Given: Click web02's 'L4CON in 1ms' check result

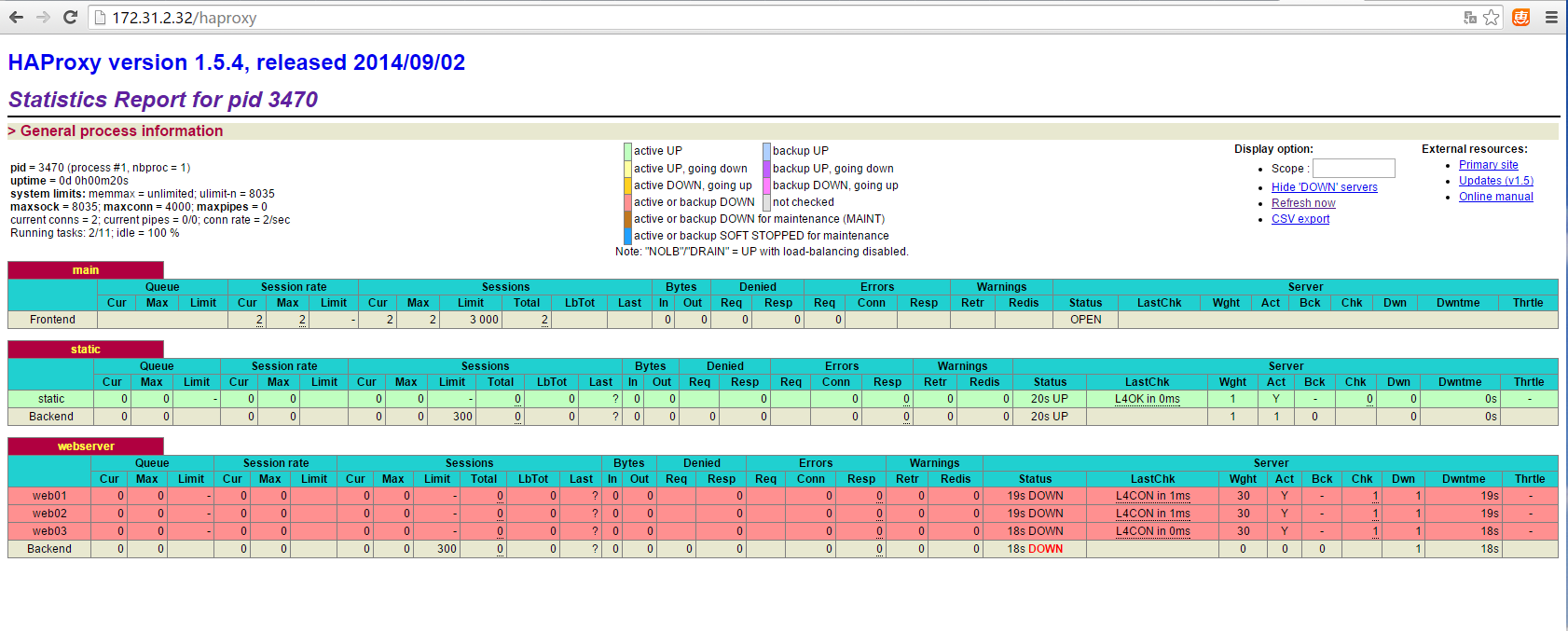Looking at the screenshot, I should (x=1153, y=514).
